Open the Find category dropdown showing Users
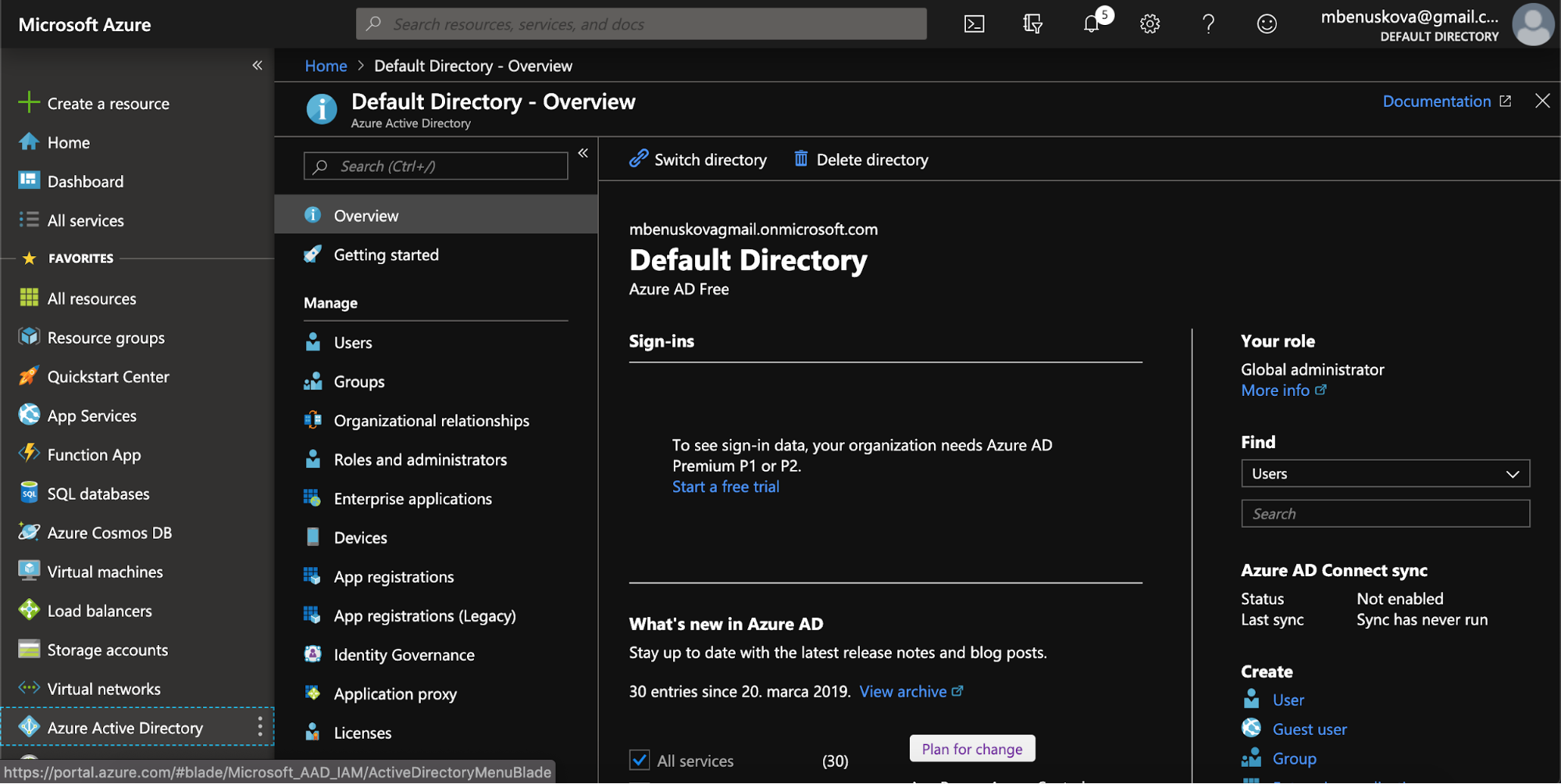The height and width of the screenshot is (784, 1561). (1384, 473)
